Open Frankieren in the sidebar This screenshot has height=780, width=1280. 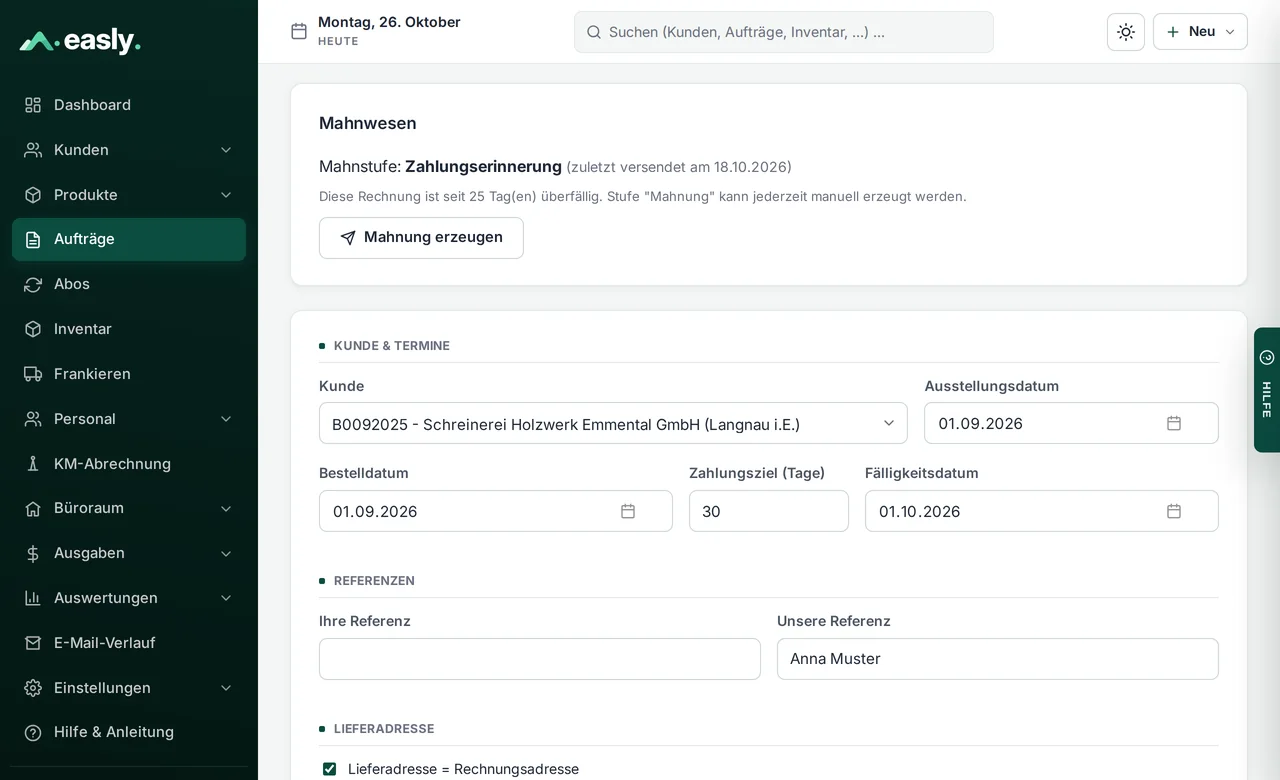tap(129, 374)
